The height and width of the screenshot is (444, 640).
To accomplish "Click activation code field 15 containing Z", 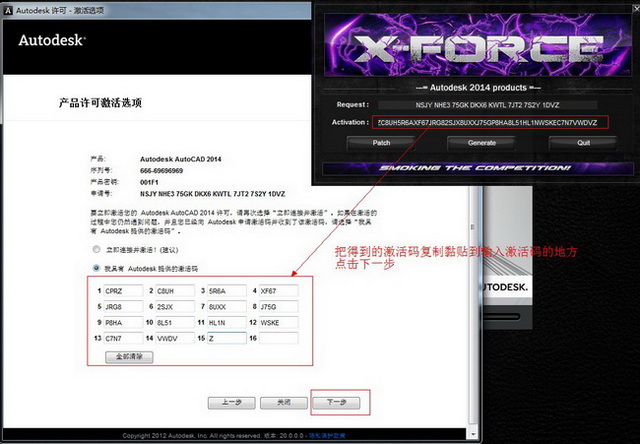I will tap(227, 339).
